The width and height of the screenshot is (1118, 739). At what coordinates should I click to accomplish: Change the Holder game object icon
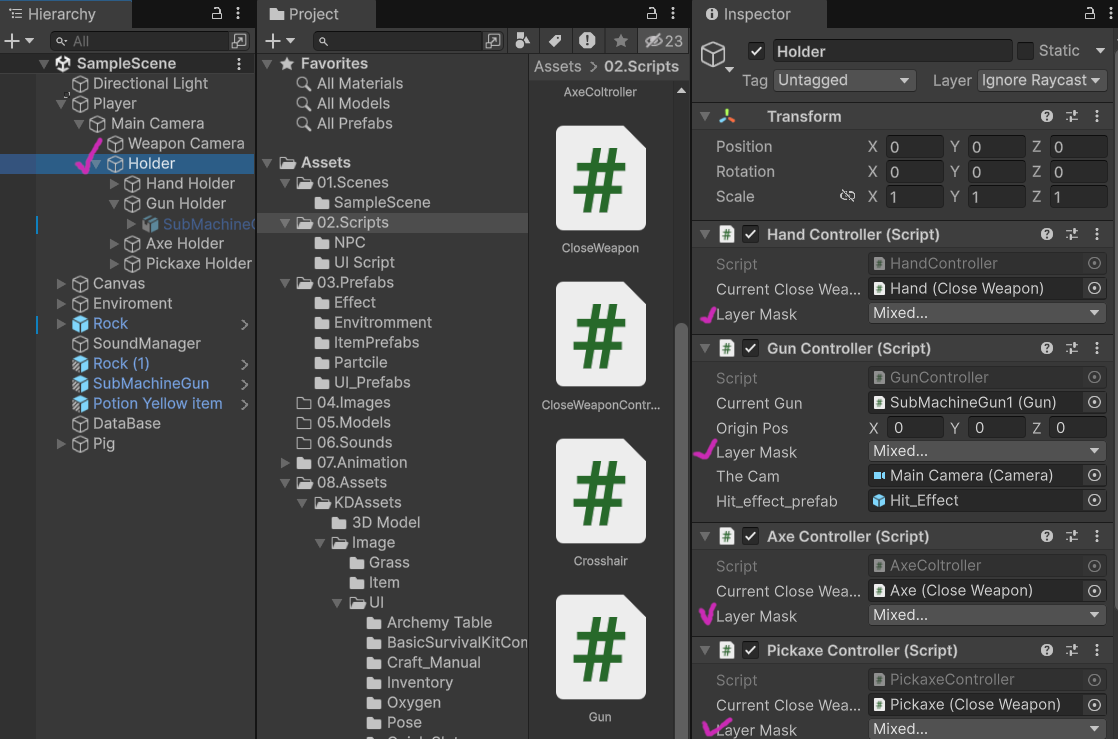point(717,56)
